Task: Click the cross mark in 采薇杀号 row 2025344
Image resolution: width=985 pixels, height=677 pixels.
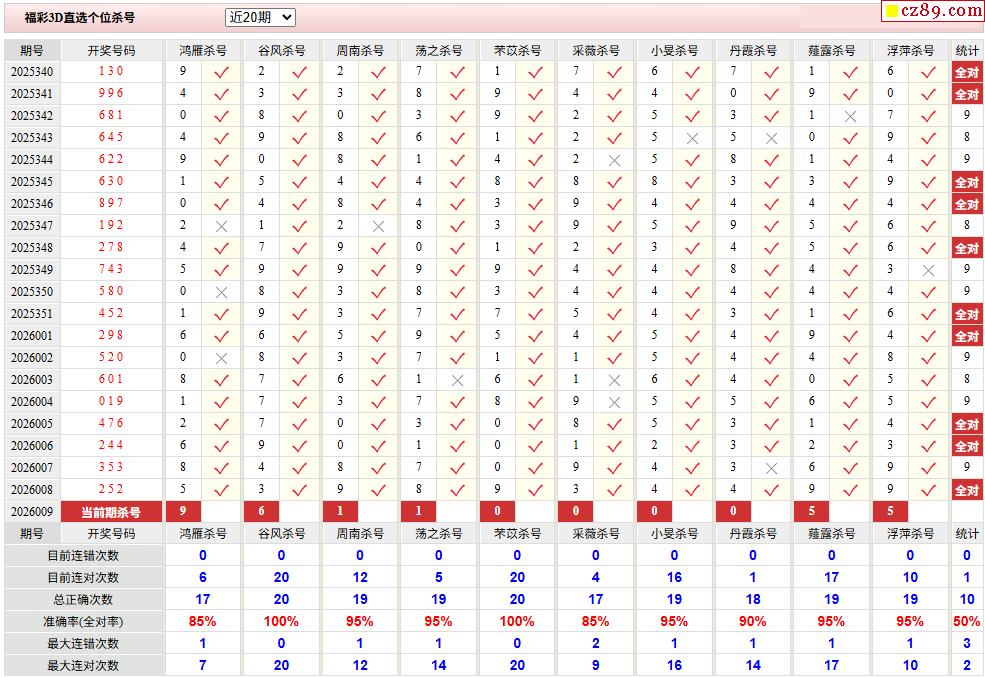Action: click(x=614, y=160)
